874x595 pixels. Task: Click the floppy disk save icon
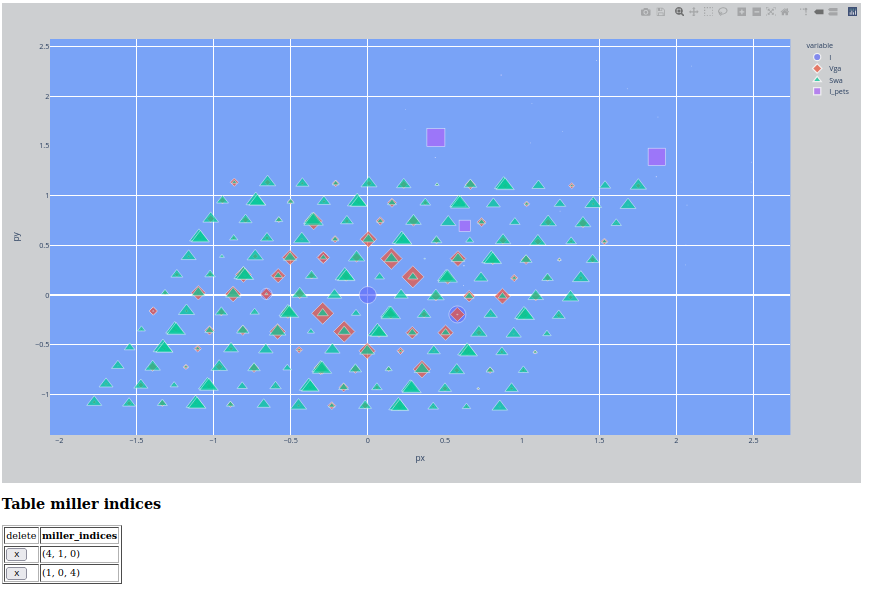pos(661,12)
